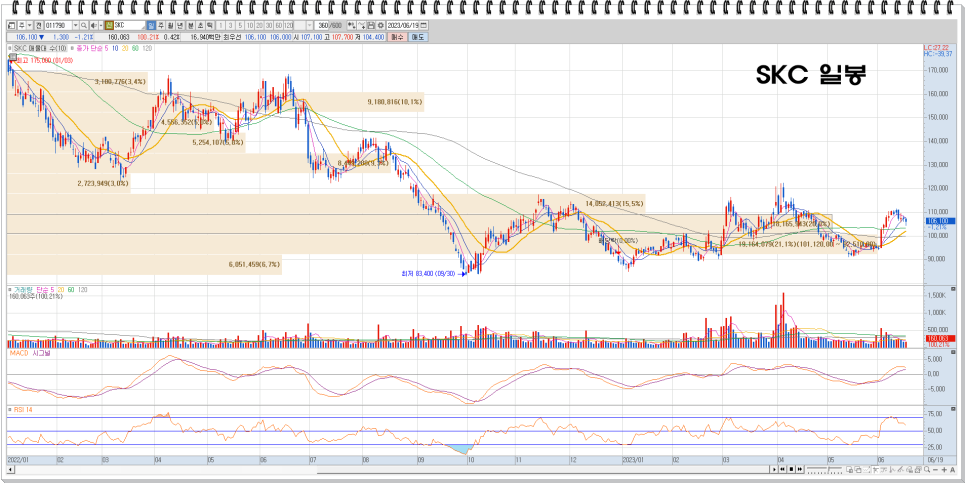This screenshot has width=966, height=484.
Task: Click the 매도 sell button
Action: (418, 37)
